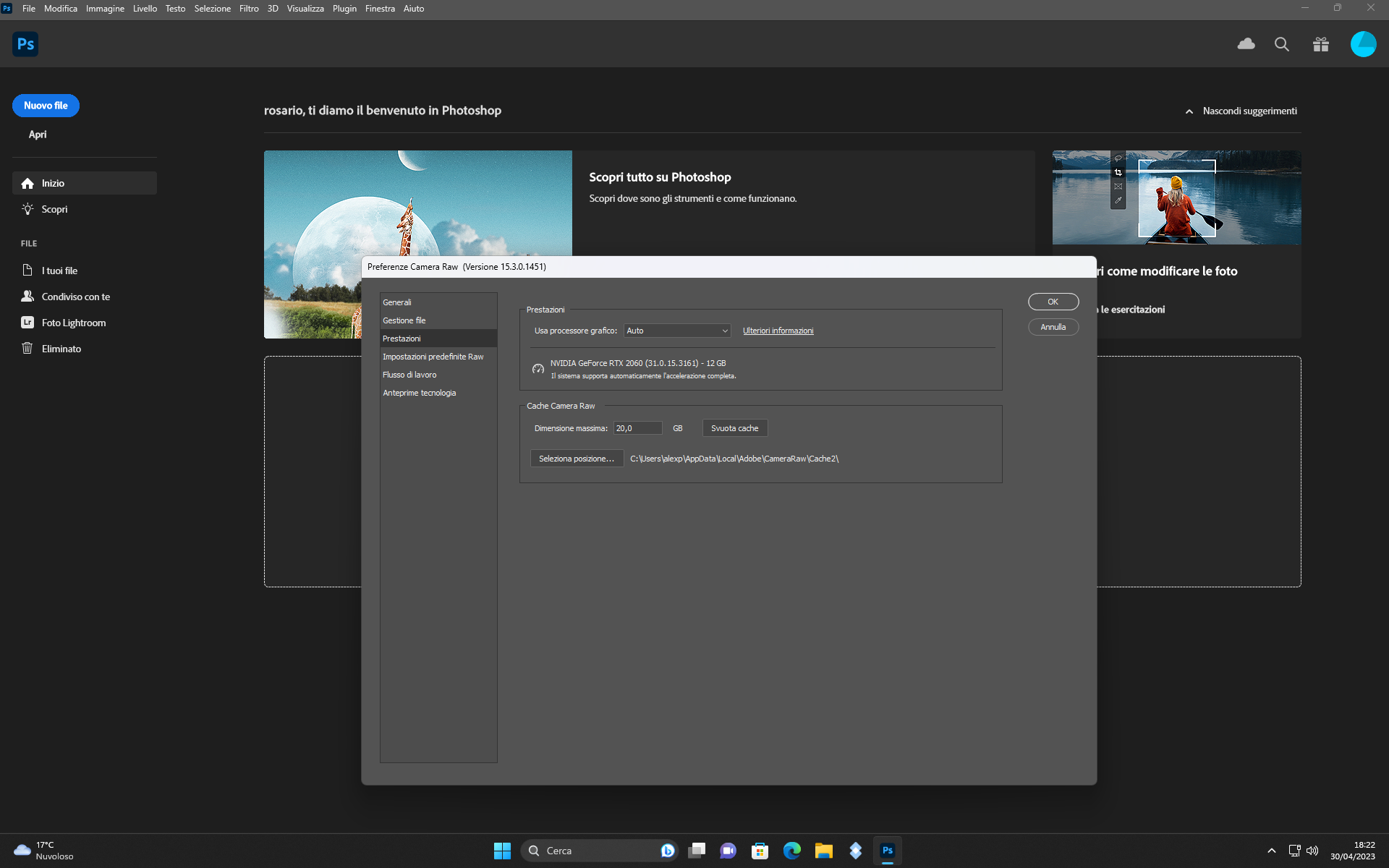Image resolution: width=1389 pixels, height=868 pixels.
Task: Open the user profile avatar
Action: [1363, 44]
